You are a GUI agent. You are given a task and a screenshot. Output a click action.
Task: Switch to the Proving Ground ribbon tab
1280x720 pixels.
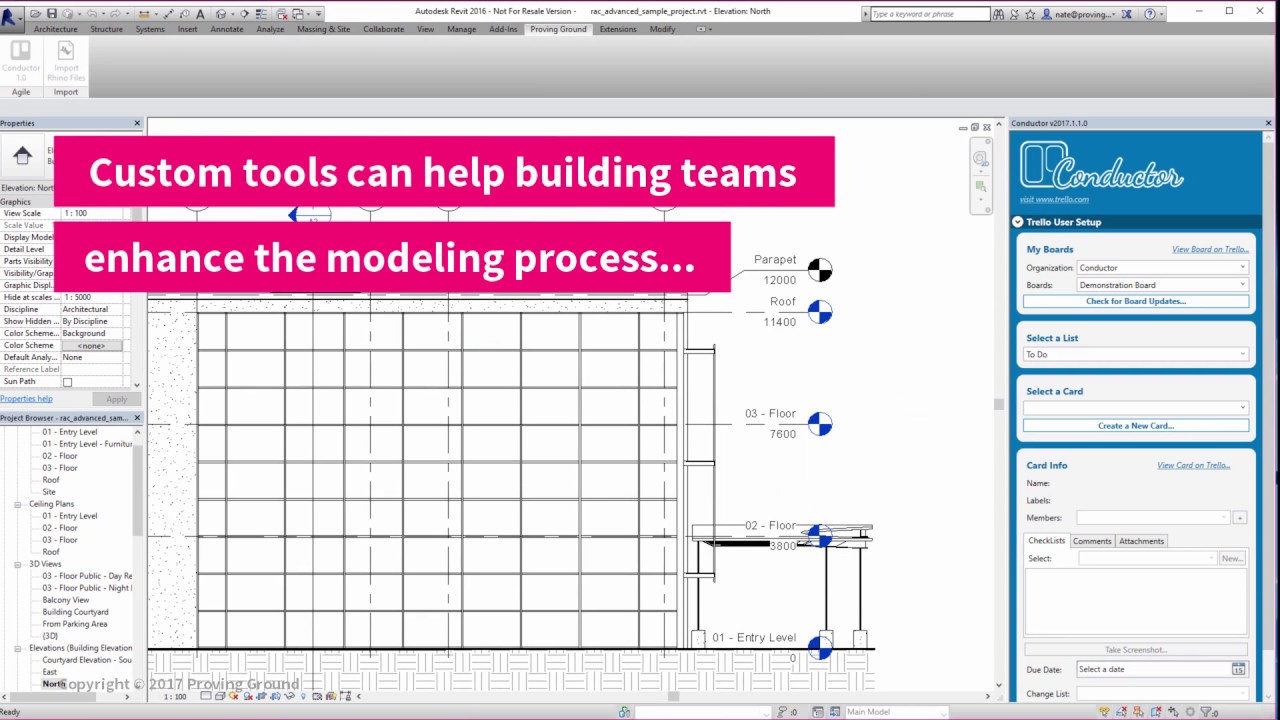click(558, 29)
